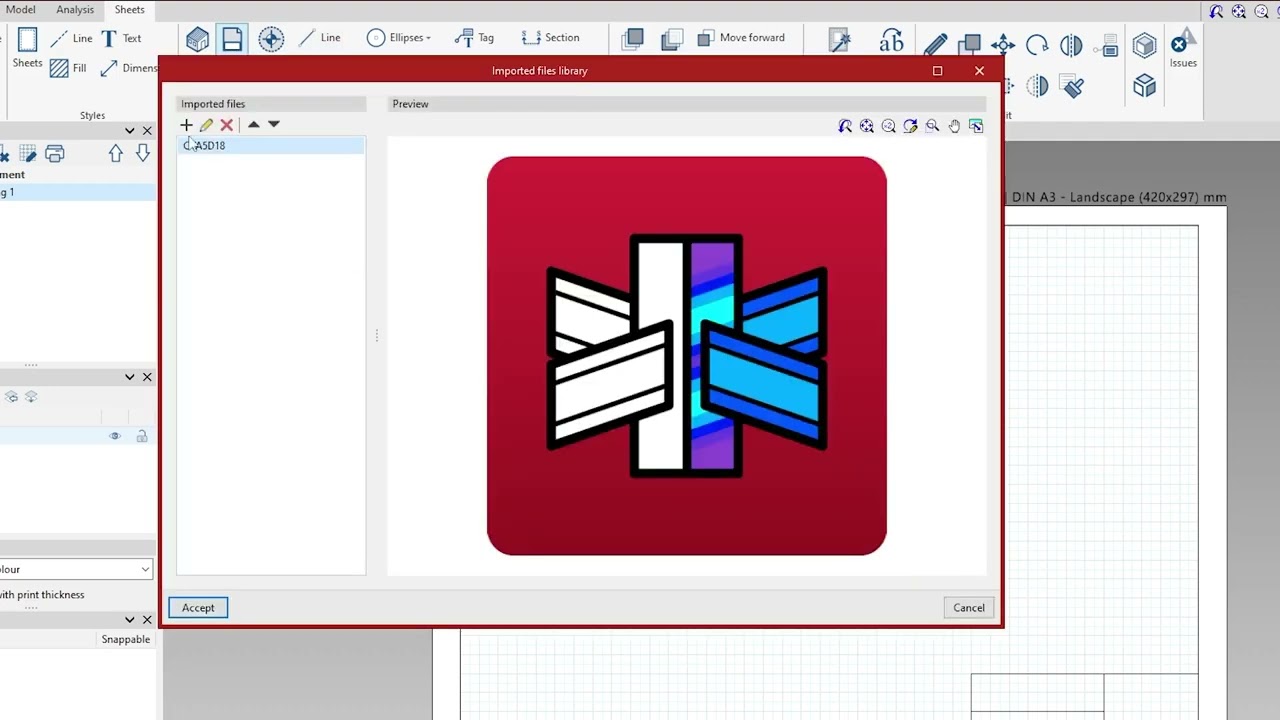Open the Sheets tab

pos(129,10)
